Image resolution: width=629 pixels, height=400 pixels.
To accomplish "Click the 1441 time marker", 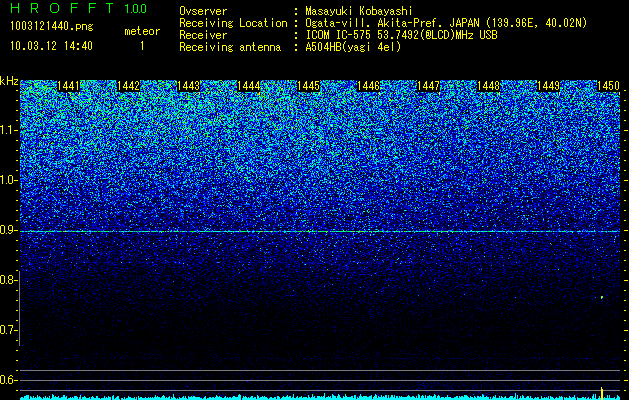I will coord(69,86).
